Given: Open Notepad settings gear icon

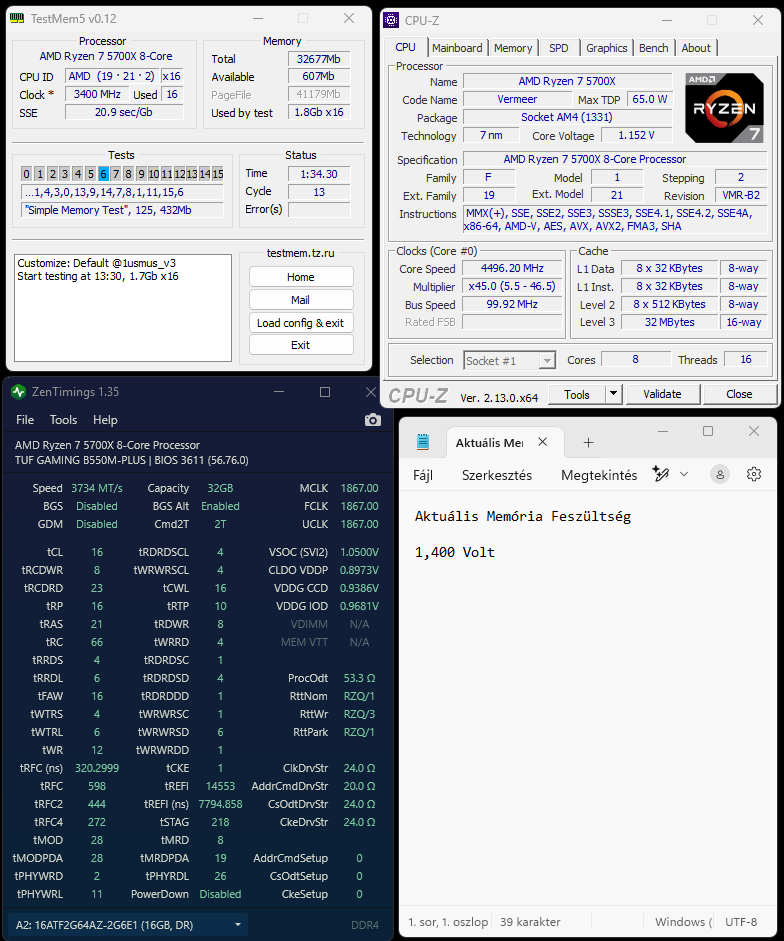Looking at the screenshot, I should point(754,475).
